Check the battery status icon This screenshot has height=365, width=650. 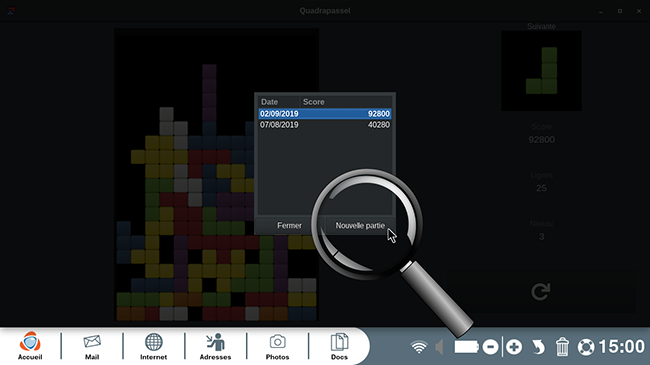pyautogui.click(x=466, y=347)
